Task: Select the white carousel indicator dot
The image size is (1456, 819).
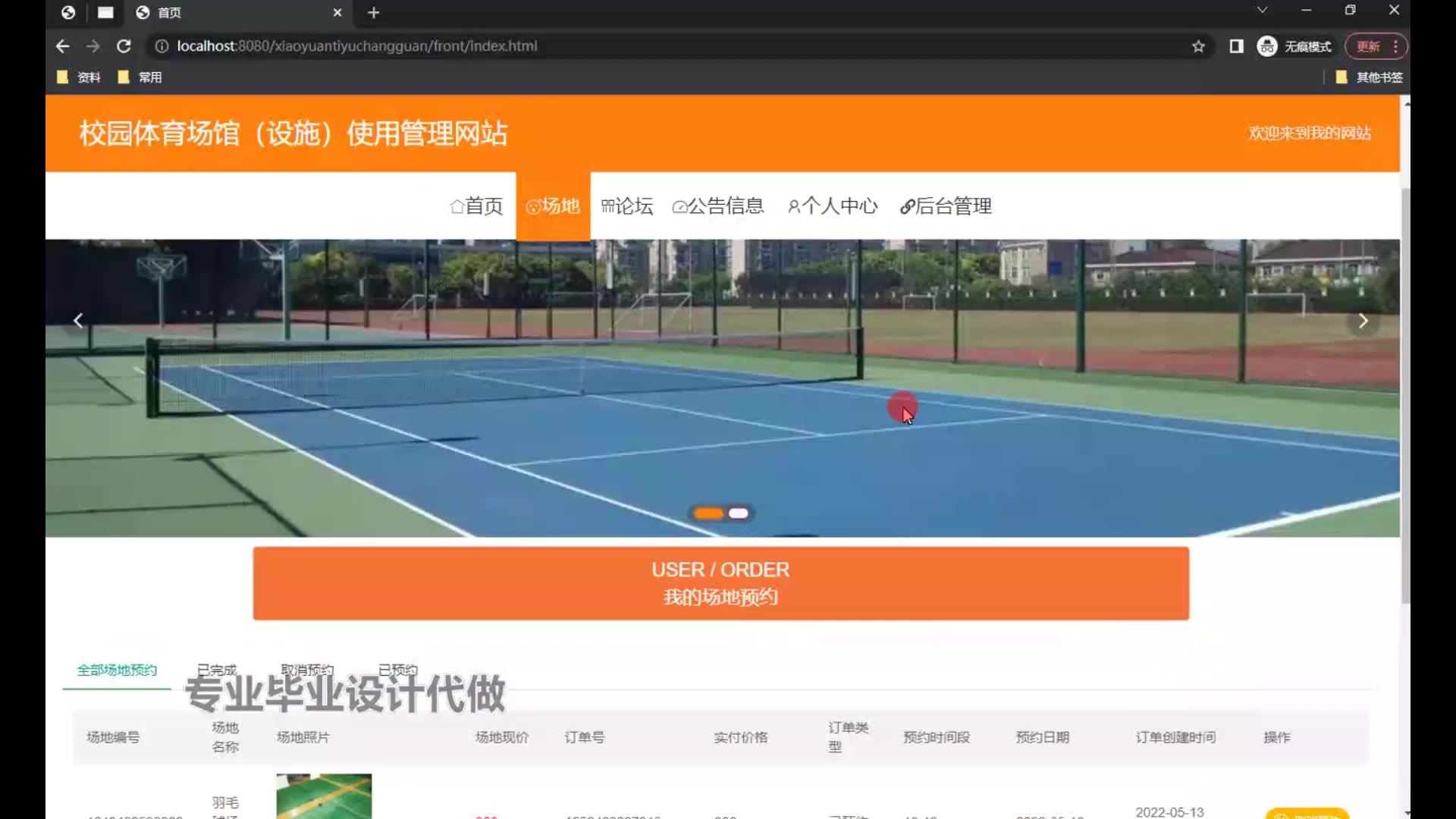Action: [x=738, y=513]
